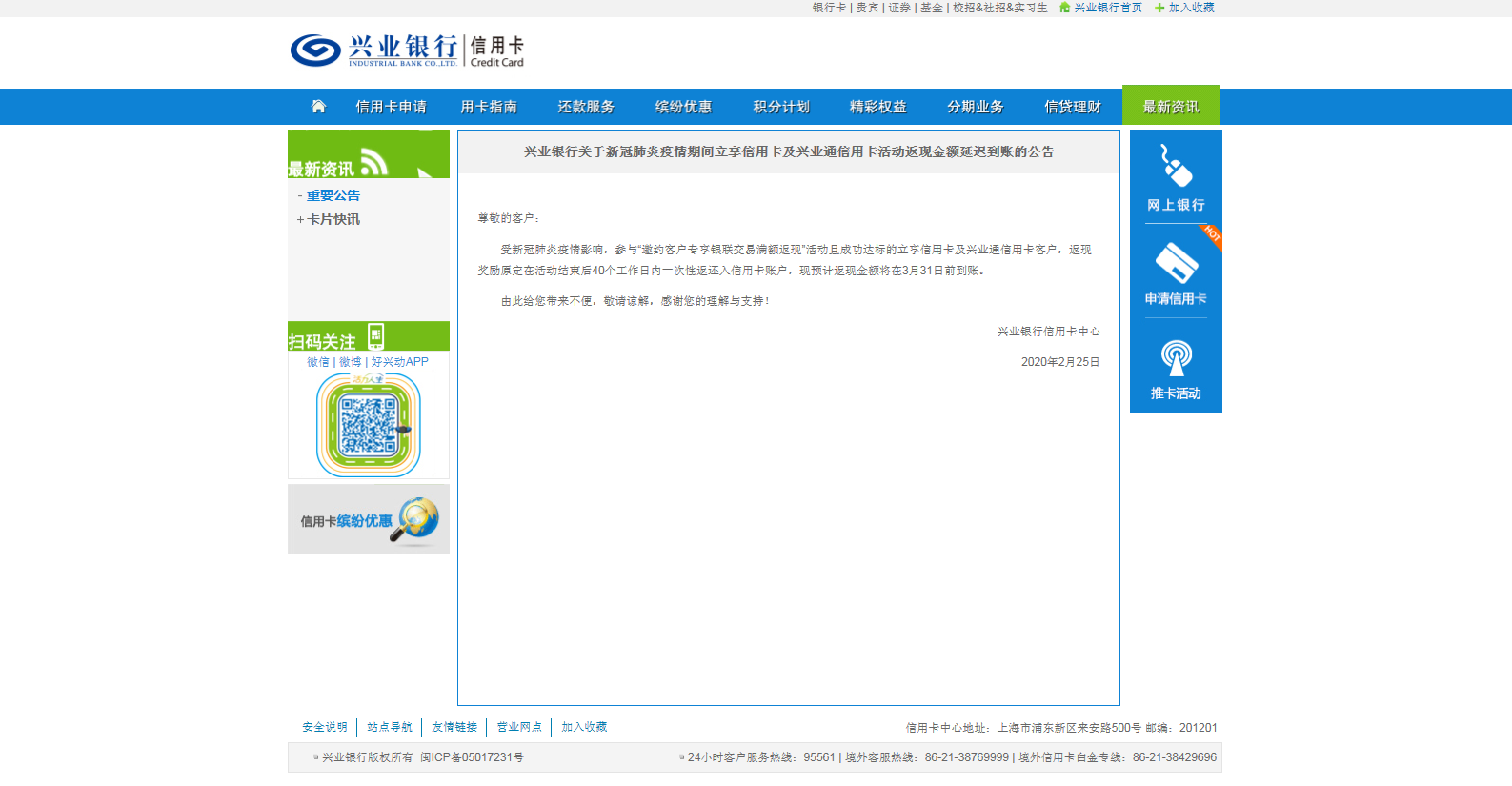The image size is (1512, 786).
Task: Click 加入收藏 in the footer
Action: click(584, 727)
